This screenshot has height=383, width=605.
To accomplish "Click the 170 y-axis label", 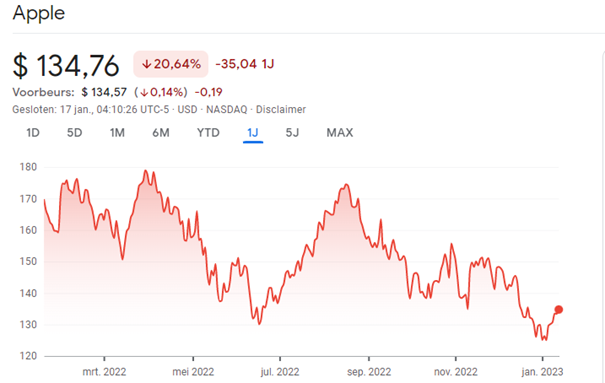I will tap(28, 199).
